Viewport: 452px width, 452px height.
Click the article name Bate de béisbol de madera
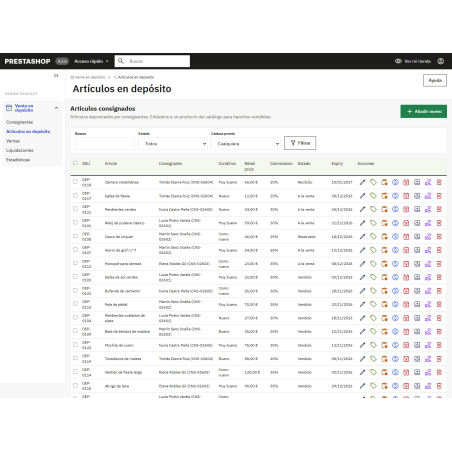tap(127, 332)
